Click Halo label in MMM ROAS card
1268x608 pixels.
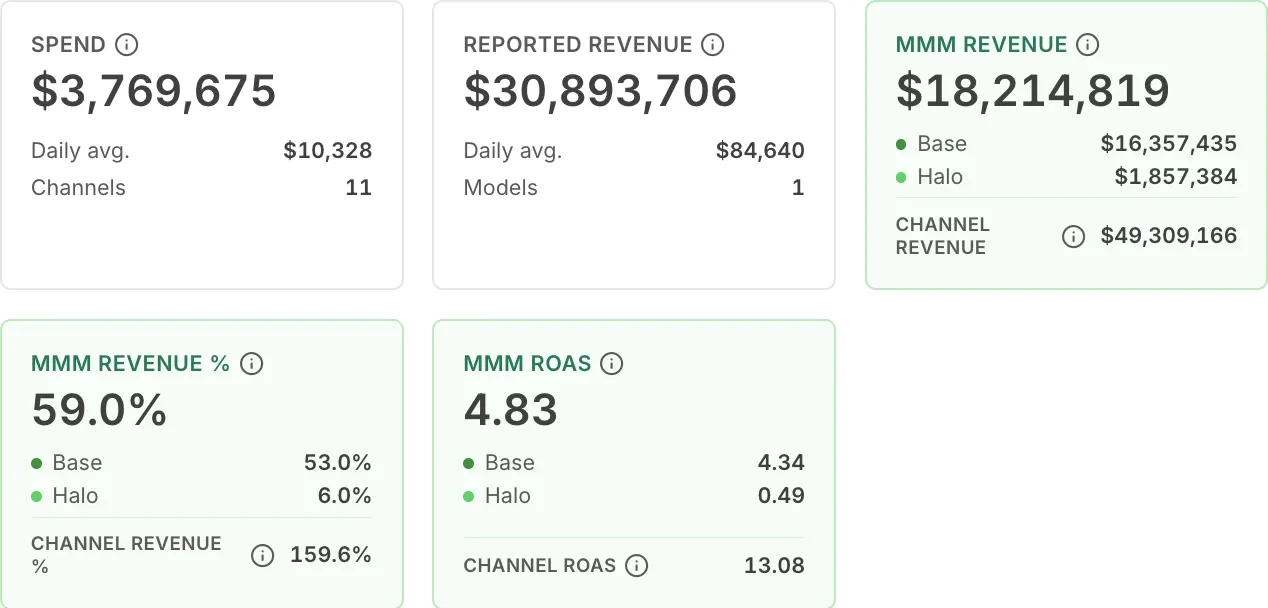[508, 496]
